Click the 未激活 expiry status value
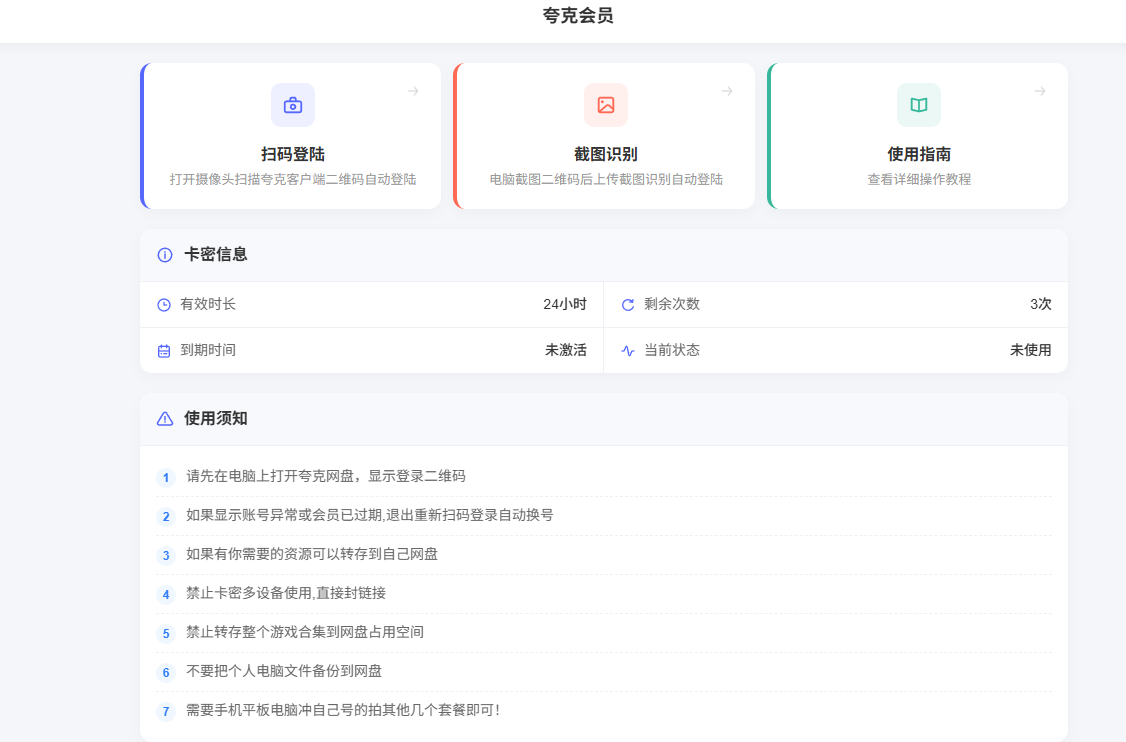 click(566, 350)
